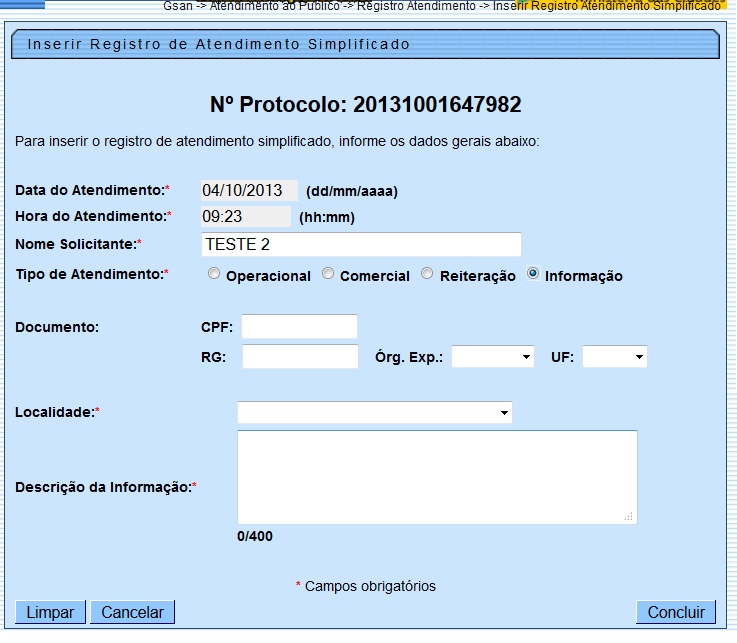
Task: Click the Hora do Atendimento field
Action: (246, 217)
